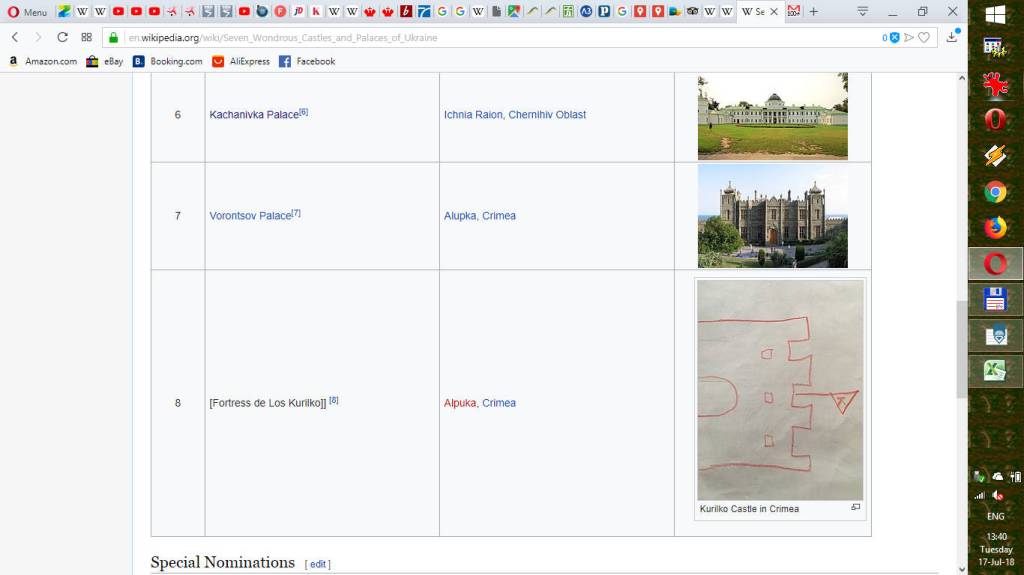This screenshot has height=575, width=1024.
Task: Launch Google Chrome from the taskbar
Action: click(x=995, y=192)
